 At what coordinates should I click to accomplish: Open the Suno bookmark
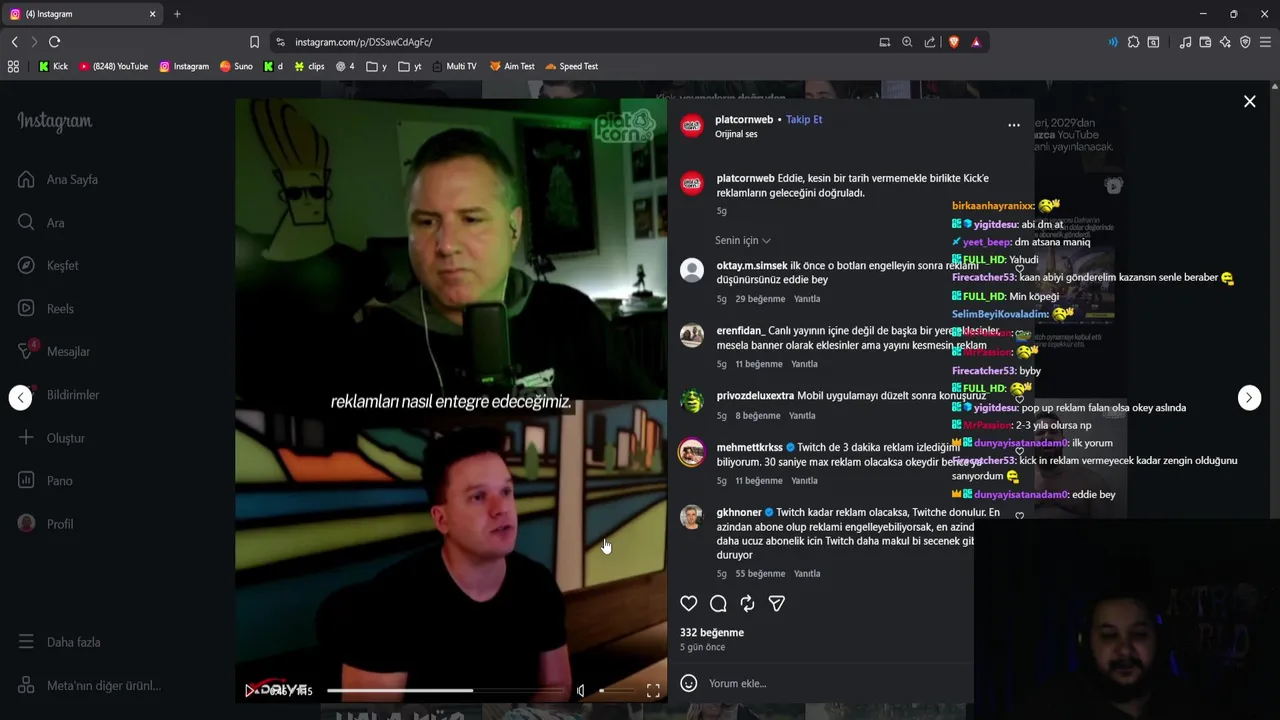pyautogui.click(x=236, y=67)
